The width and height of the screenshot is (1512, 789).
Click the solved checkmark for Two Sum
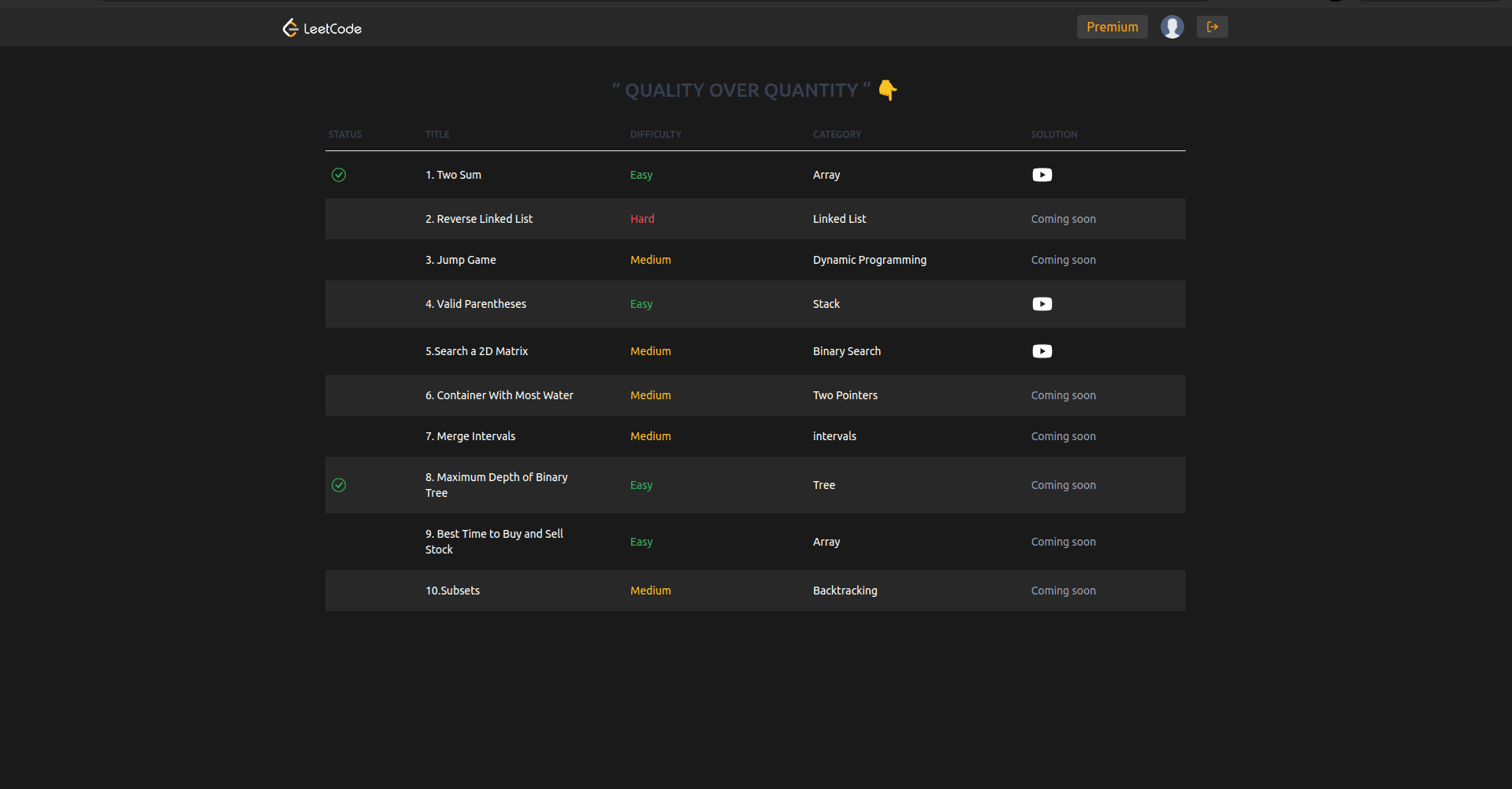click(x=339, y=175)
